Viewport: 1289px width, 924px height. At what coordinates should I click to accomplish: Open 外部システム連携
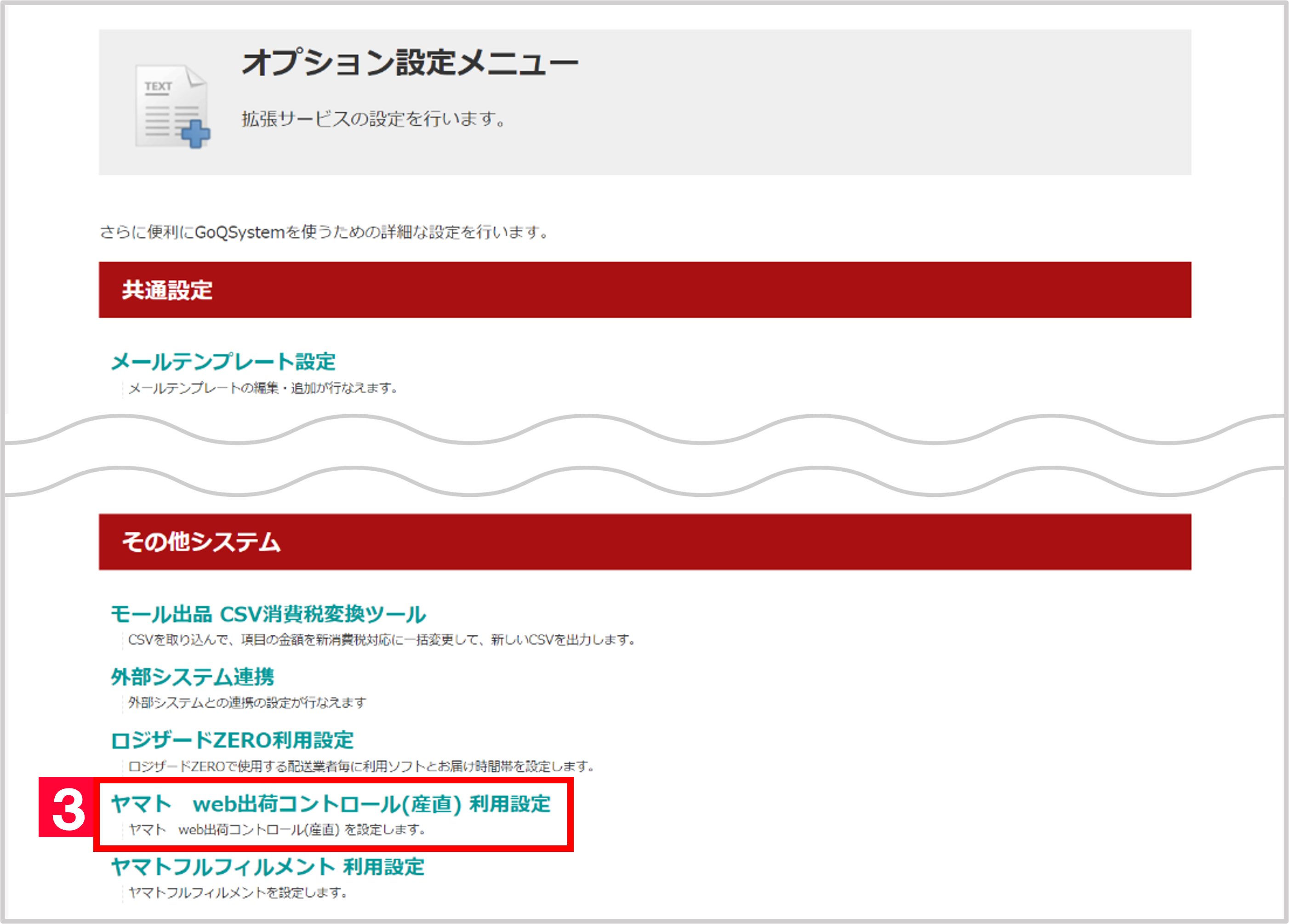tap(193, 677)
